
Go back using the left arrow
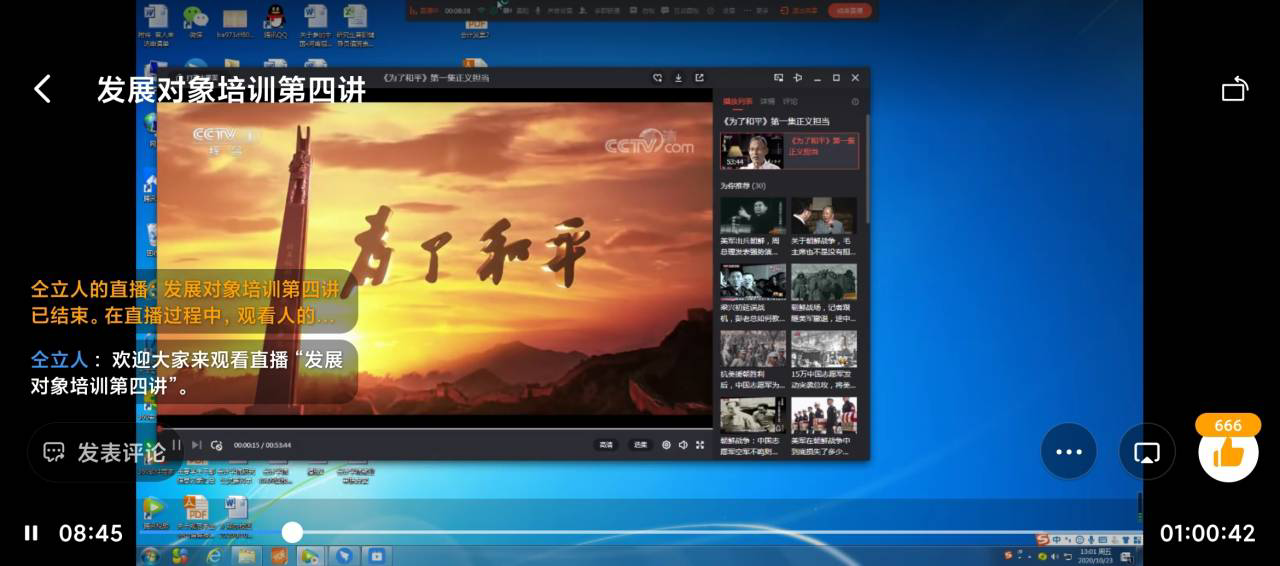tap(42, 89)
